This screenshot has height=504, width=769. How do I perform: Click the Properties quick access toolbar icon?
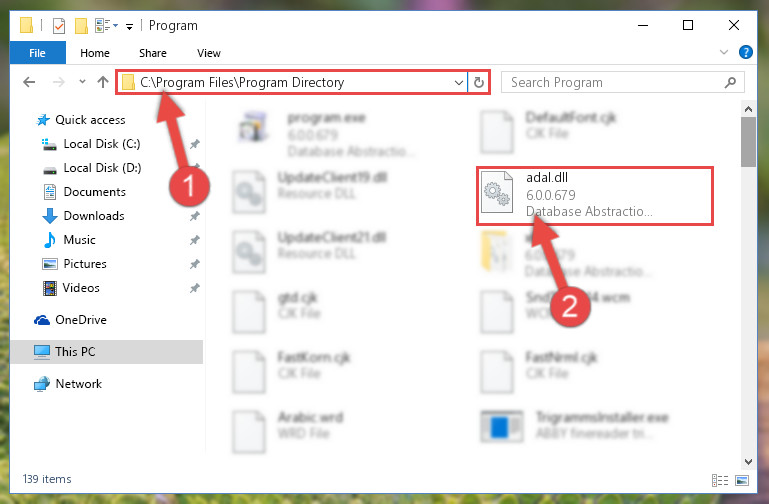point(59,25)
